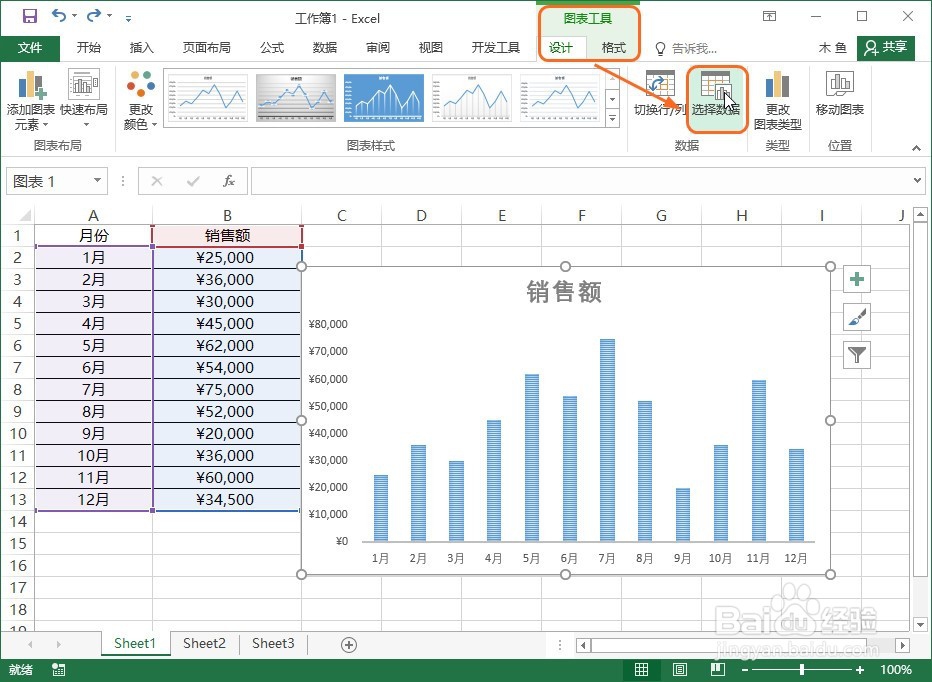Click the green Chart Elements plus icon
Screen dimensions: 932x682
pyautogui.click(x=856, y=279)
